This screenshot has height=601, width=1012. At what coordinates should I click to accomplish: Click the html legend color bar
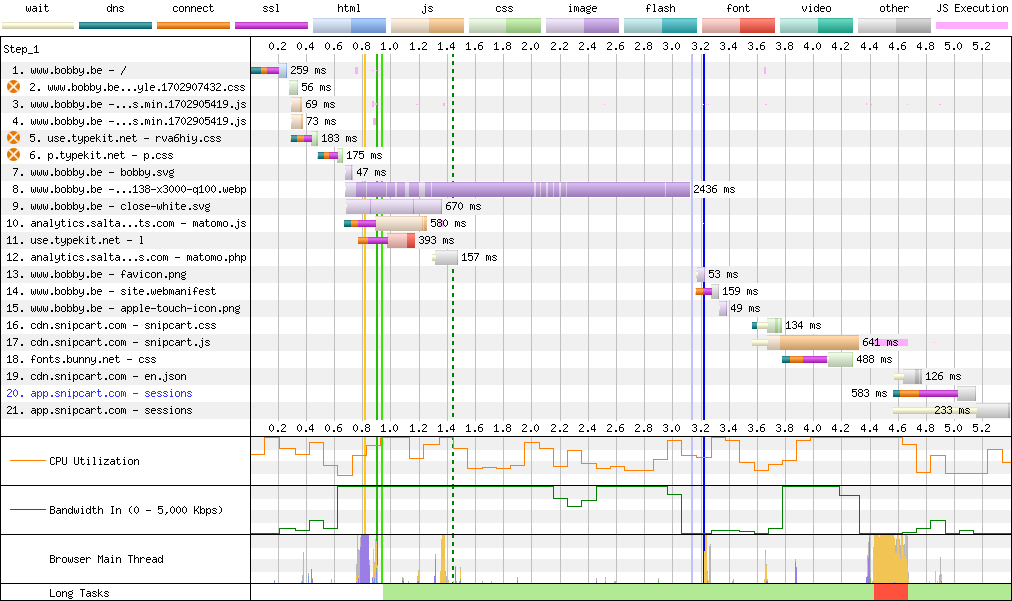click(349, 26)
